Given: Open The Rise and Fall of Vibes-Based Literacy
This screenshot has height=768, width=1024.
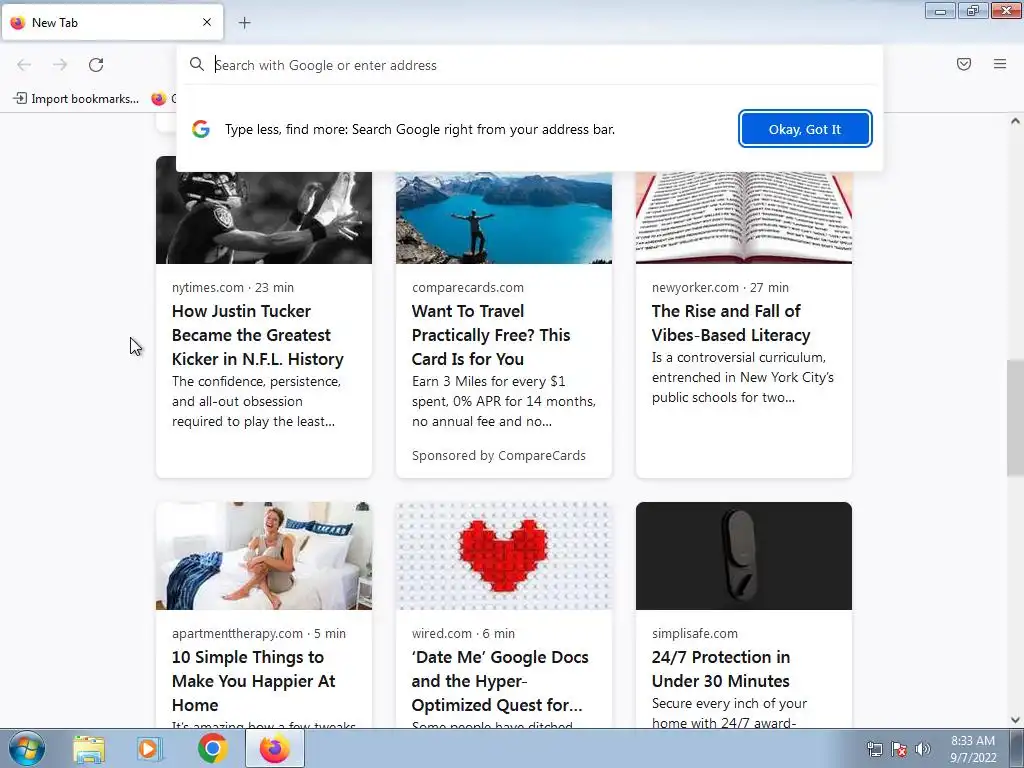Looking at the screenshot, I should click(x=731, y=323).
